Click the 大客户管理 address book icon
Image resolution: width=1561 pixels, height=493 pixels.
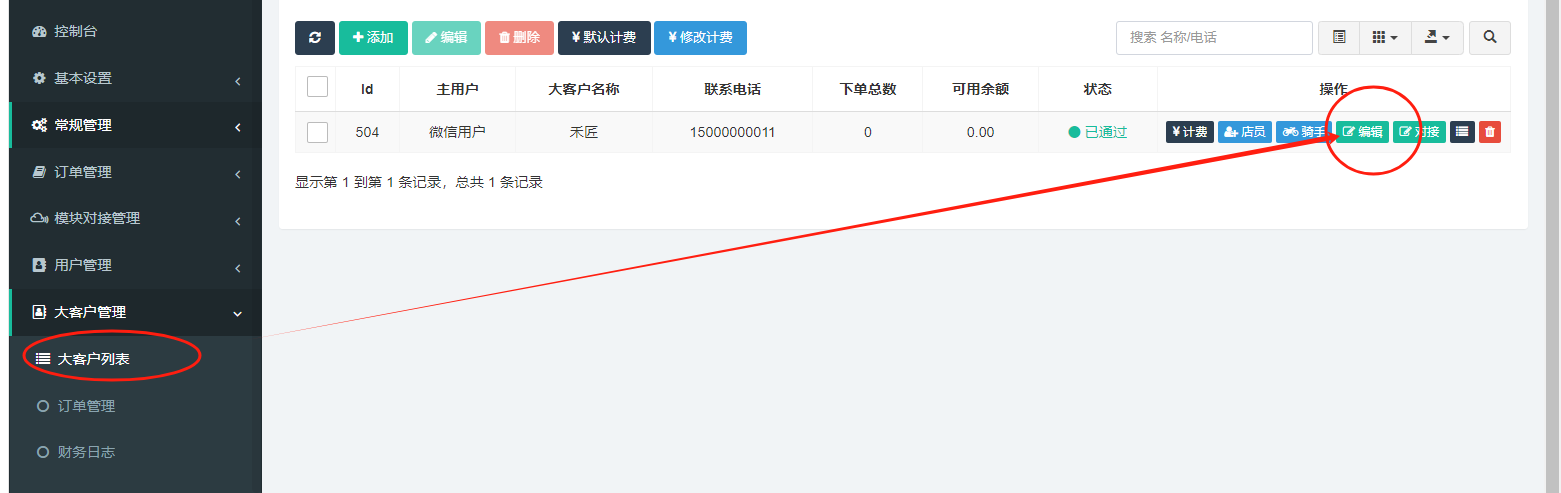(39, 312)
